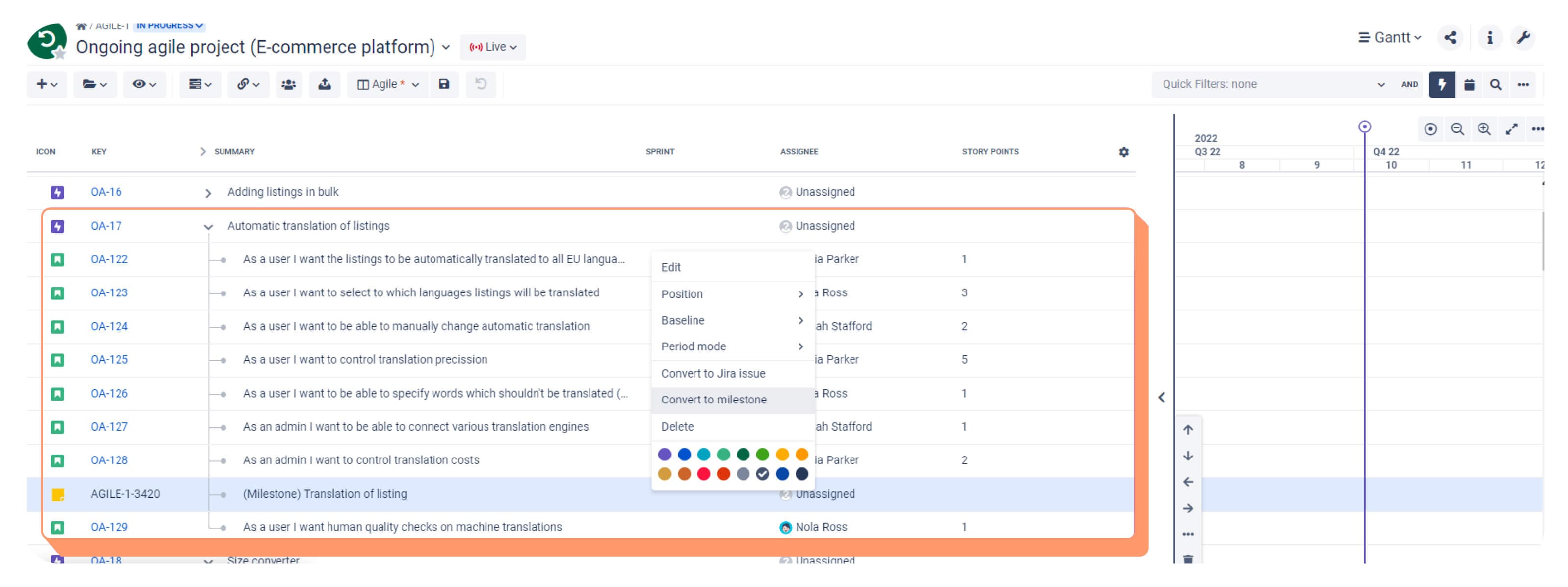Click the today marker on timeline
Viewport: 1568px width, 587px height.
click(1365, 126)
